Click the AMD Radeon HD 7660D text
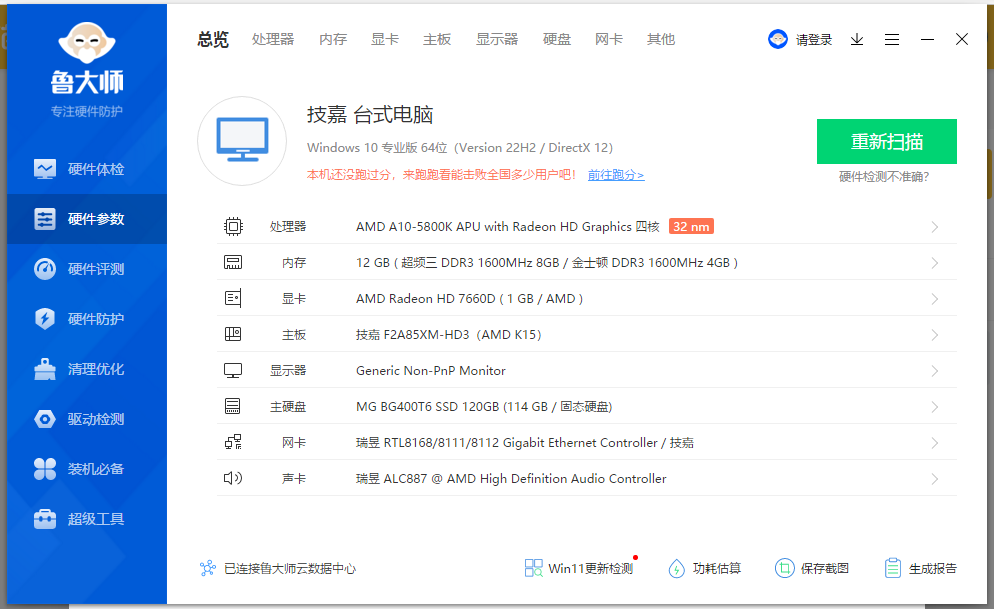The width and height of the screenshot is (994, 609). (469, 298)
